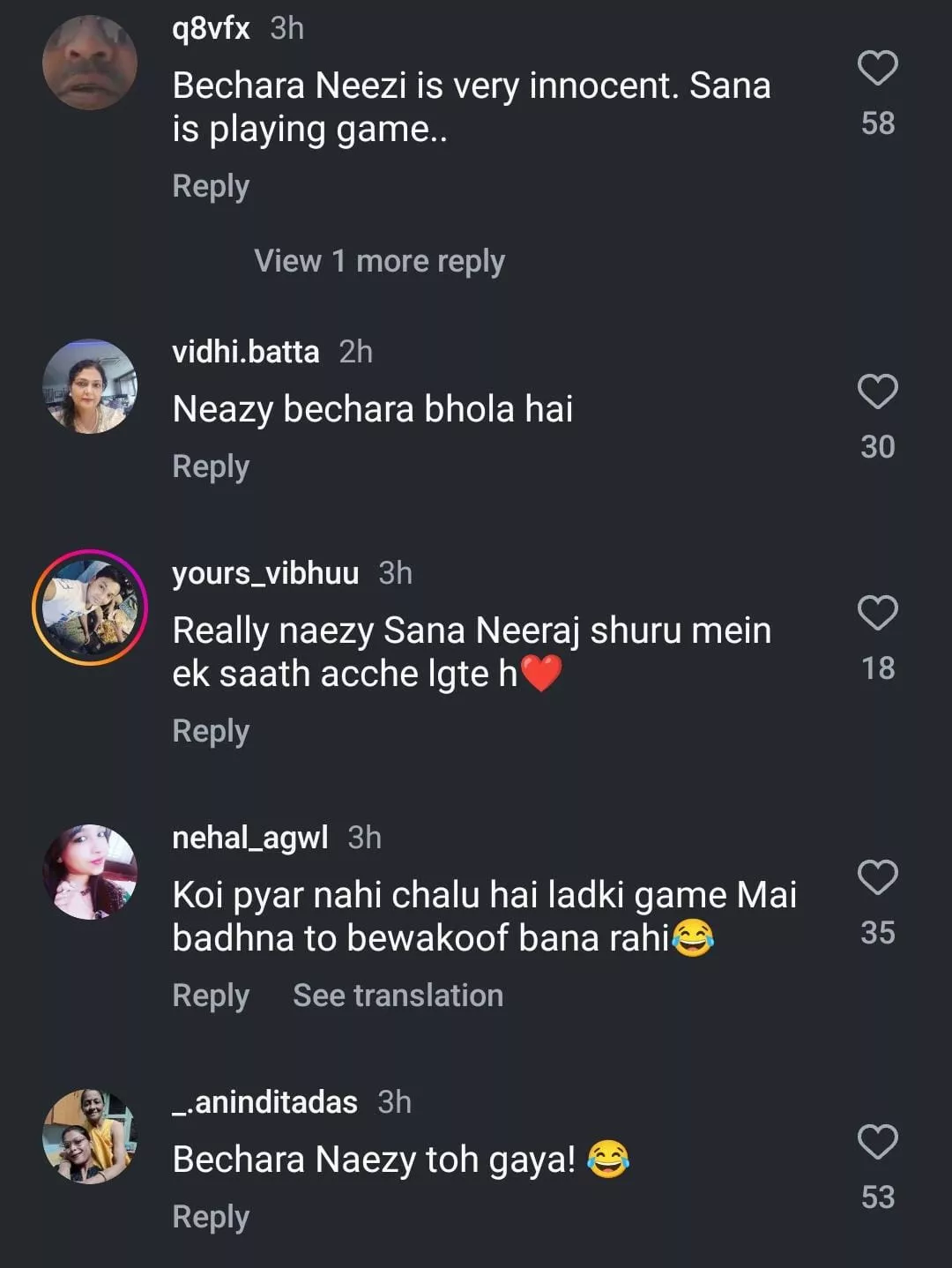Viewport: 952px width, 1268px height.
Task: Visit yours_vibhuu username profile link
Action: [x=265, y=573]
